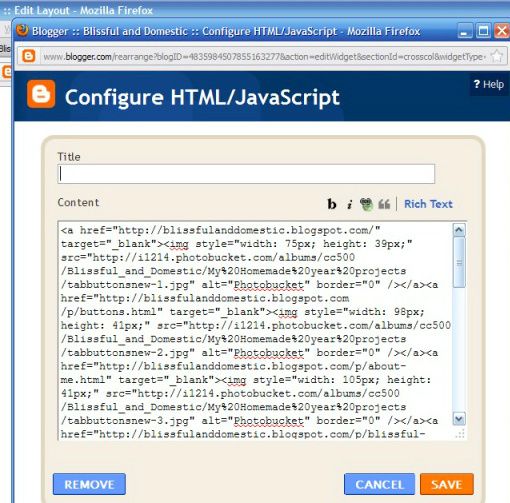This screenshot has height=503, width=510.
Task: Click the Blogger logo in the header
Action: (41, 94)
